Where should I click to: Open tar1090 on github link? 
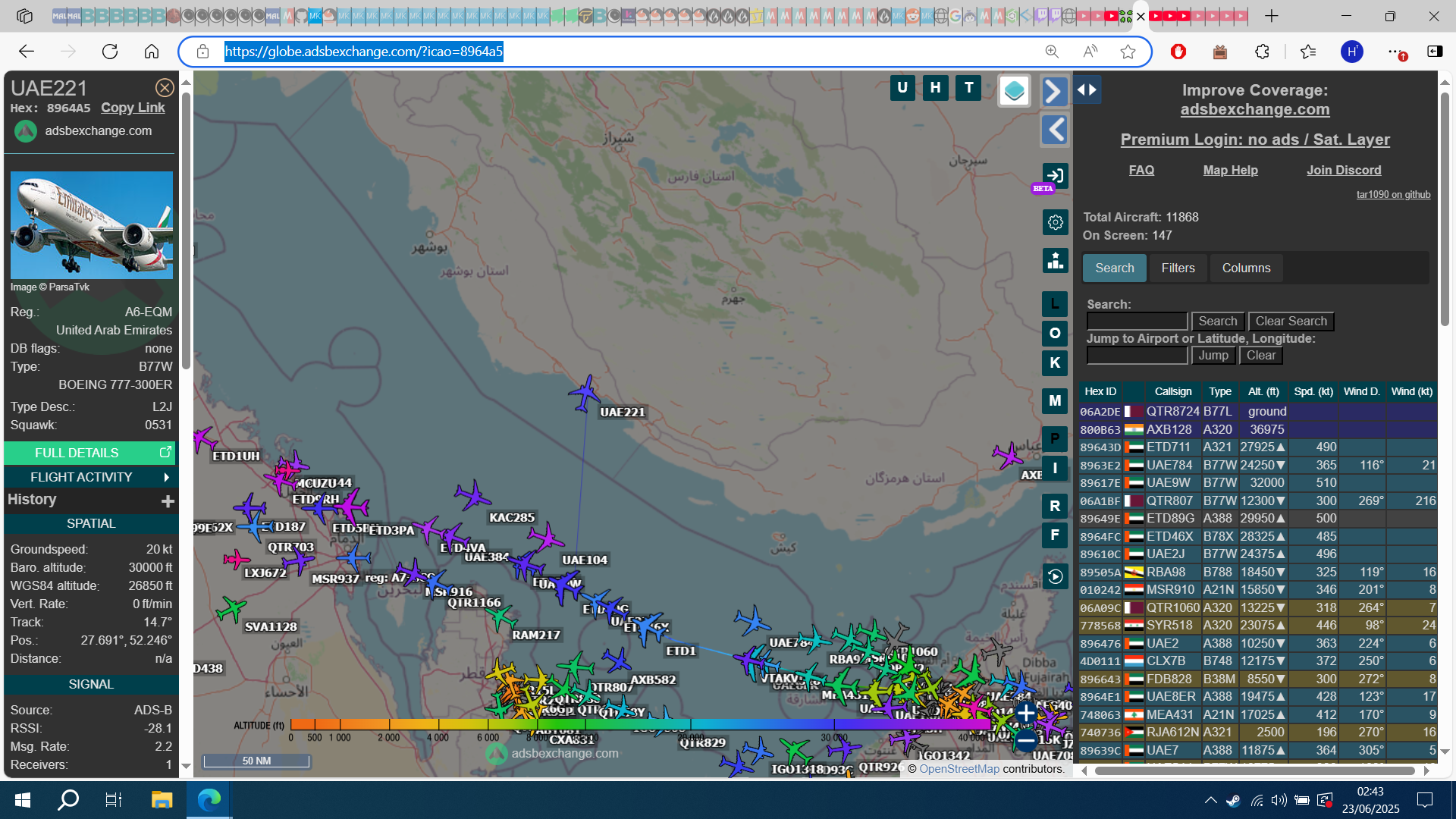tap(1393, 195)
